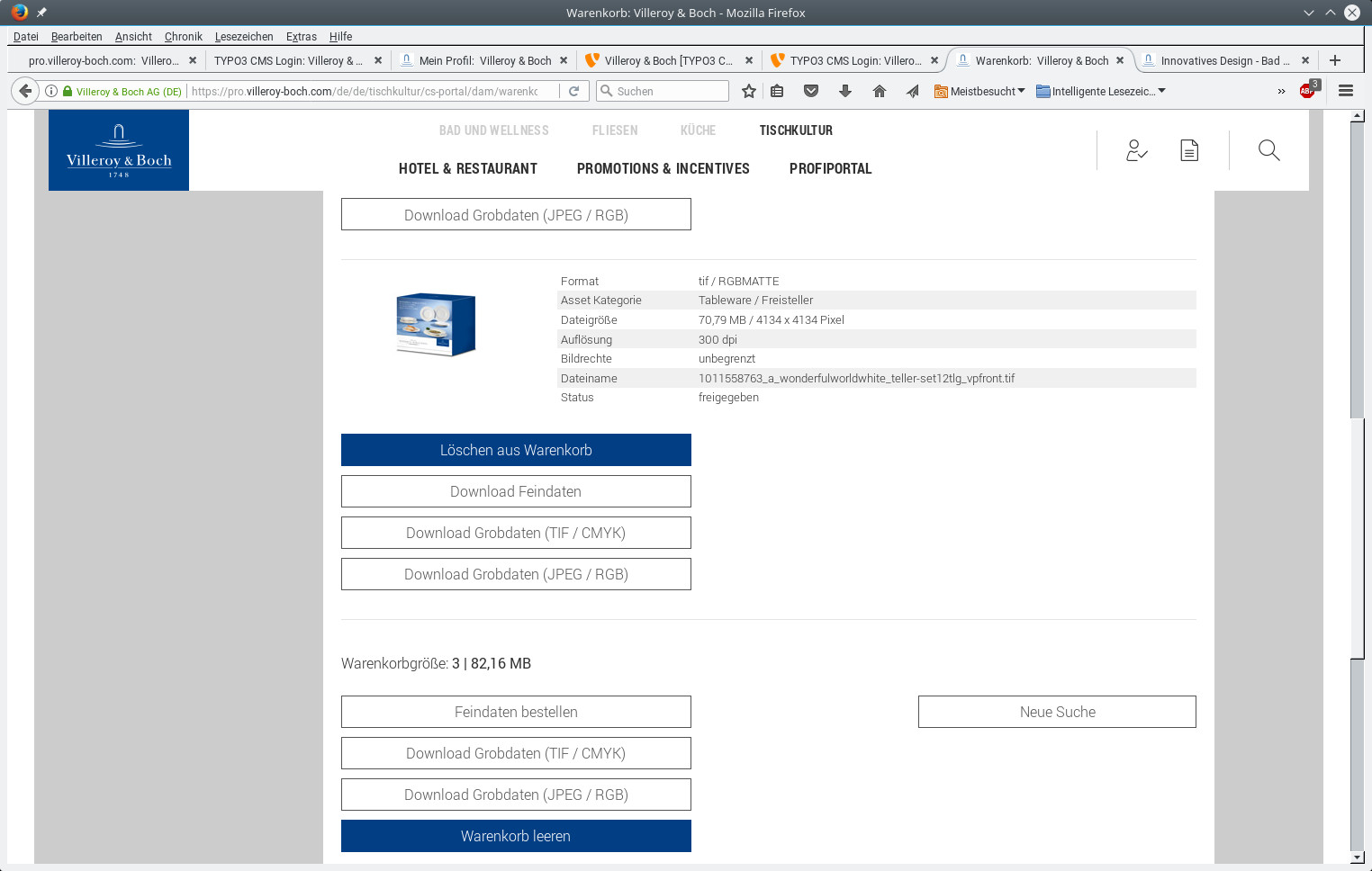Close the pro.villeroy-boch.com tab
1372x871 pixels.
193,60
